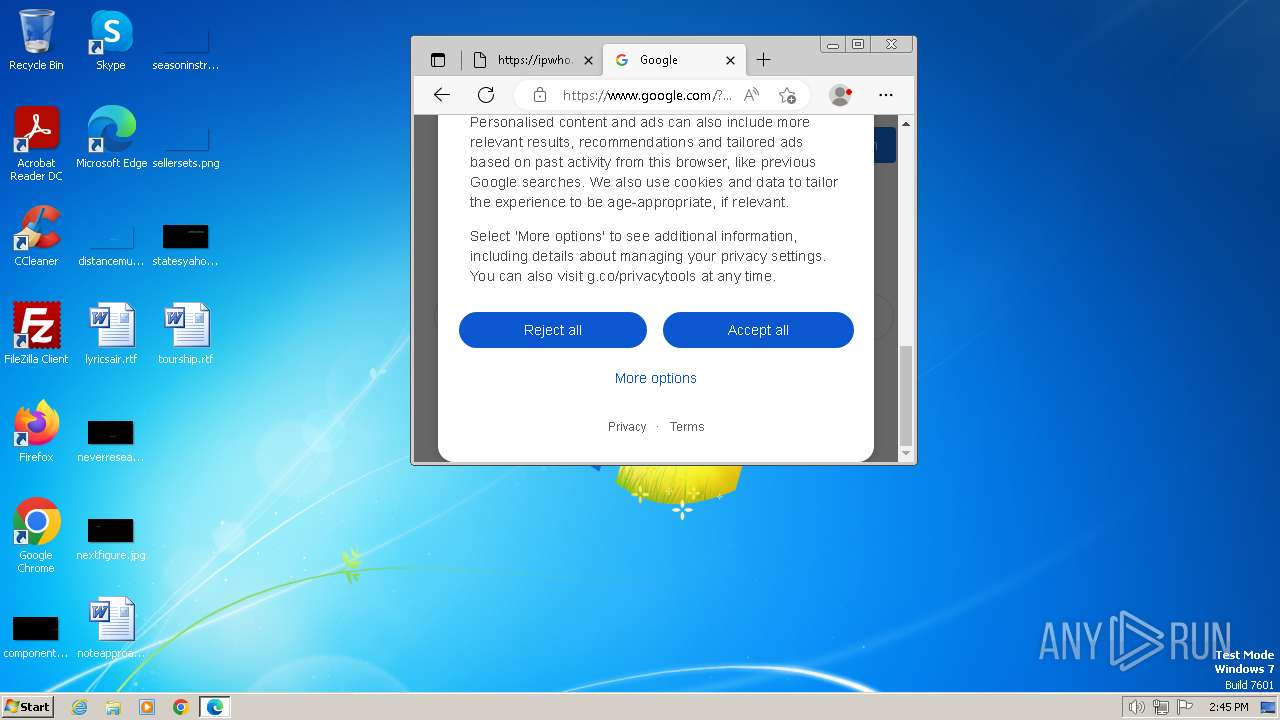This screenshot has width=1280, height=720.
Task: Refresh the current Google page
Action: 486,95
